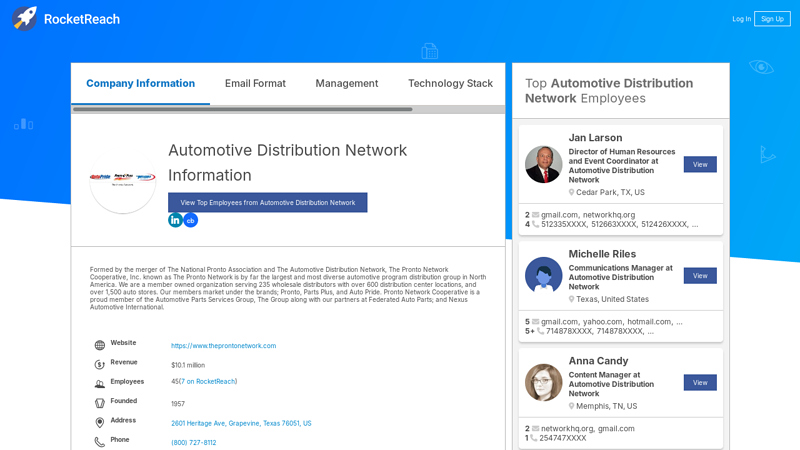Screen dimensions: 800x450
Task: View Anna Candy's profile
Action: click(x=700, y=383)
